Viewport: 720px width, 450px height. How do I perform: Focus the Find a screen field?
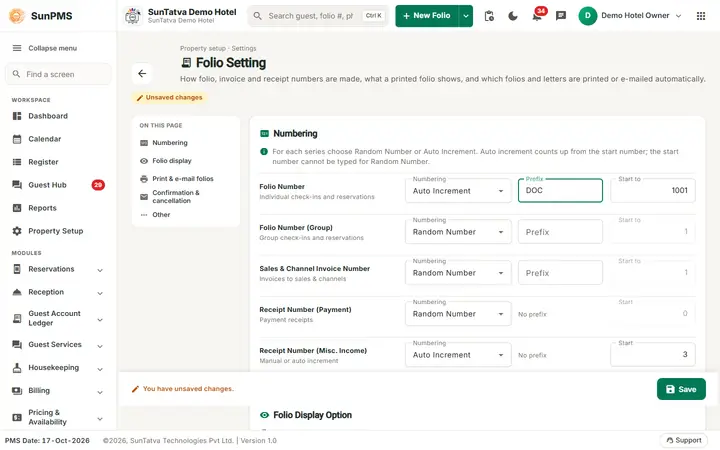pyautogui.click(x=58, y=74)
